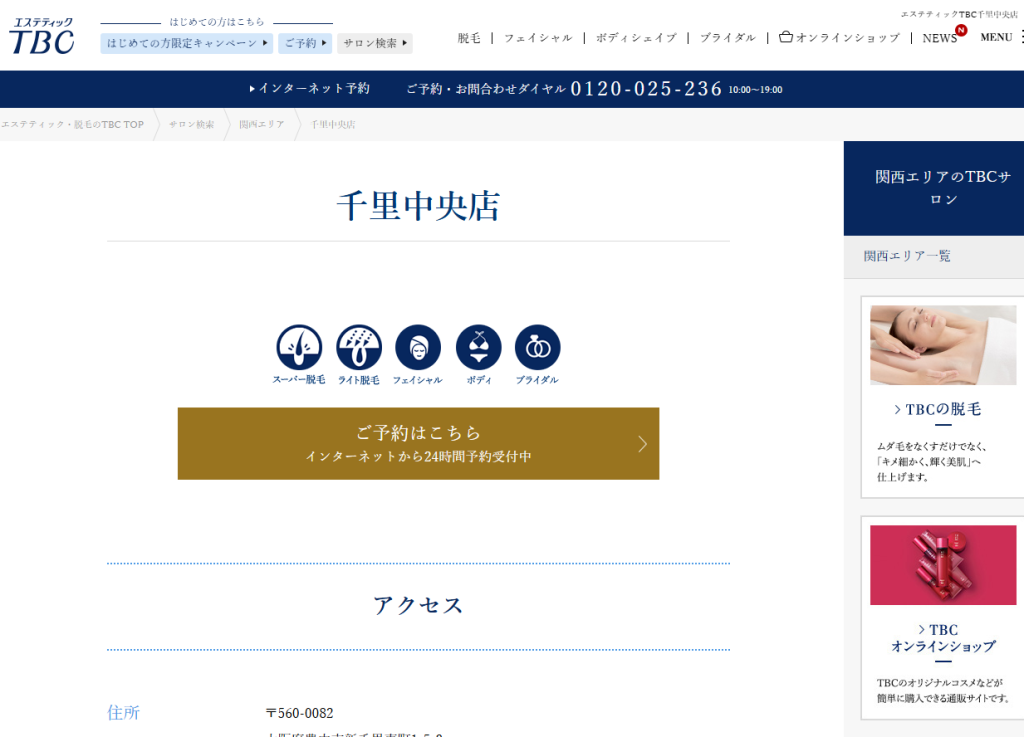
Task: Click the red cosmetics online shop thumbnail
Action: point(943,565)
